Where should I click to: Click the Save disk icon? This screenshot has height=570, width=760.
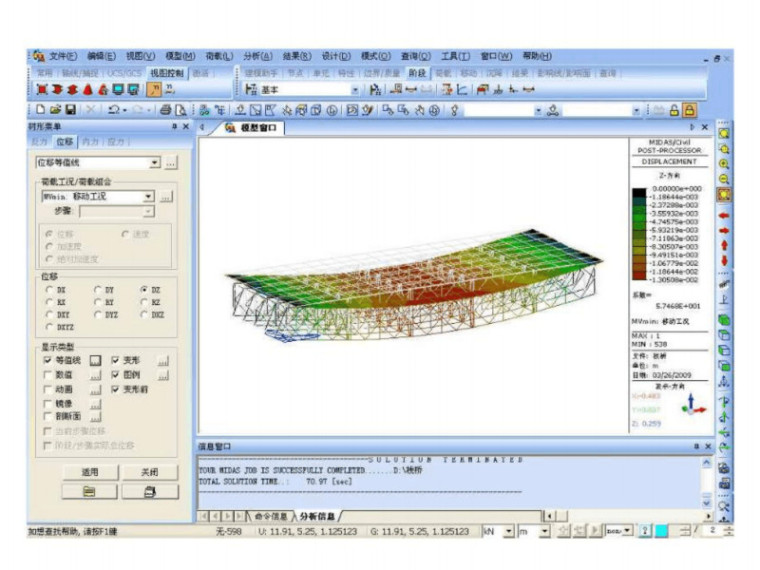(71, 110)
